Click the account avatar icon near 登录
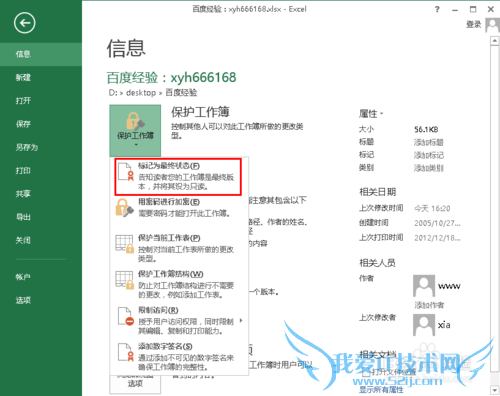The width and height of the screenshot is (500, 396). pos(492,25)
